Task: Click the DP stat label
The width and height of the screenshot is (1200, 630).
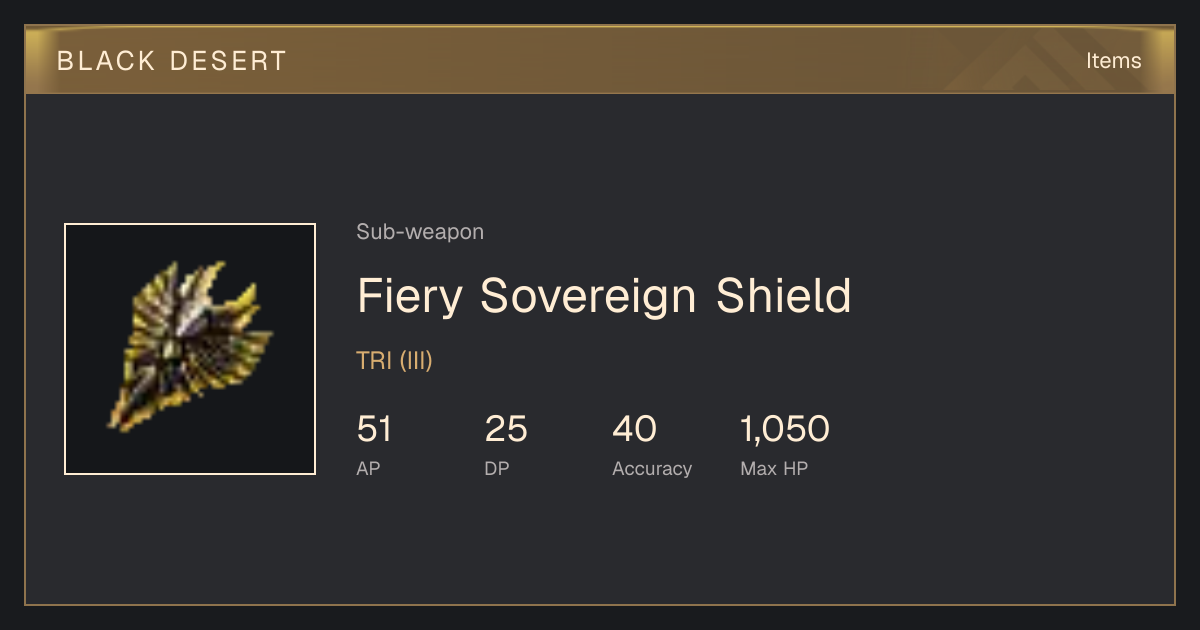Action: click(x=497, y=469)
